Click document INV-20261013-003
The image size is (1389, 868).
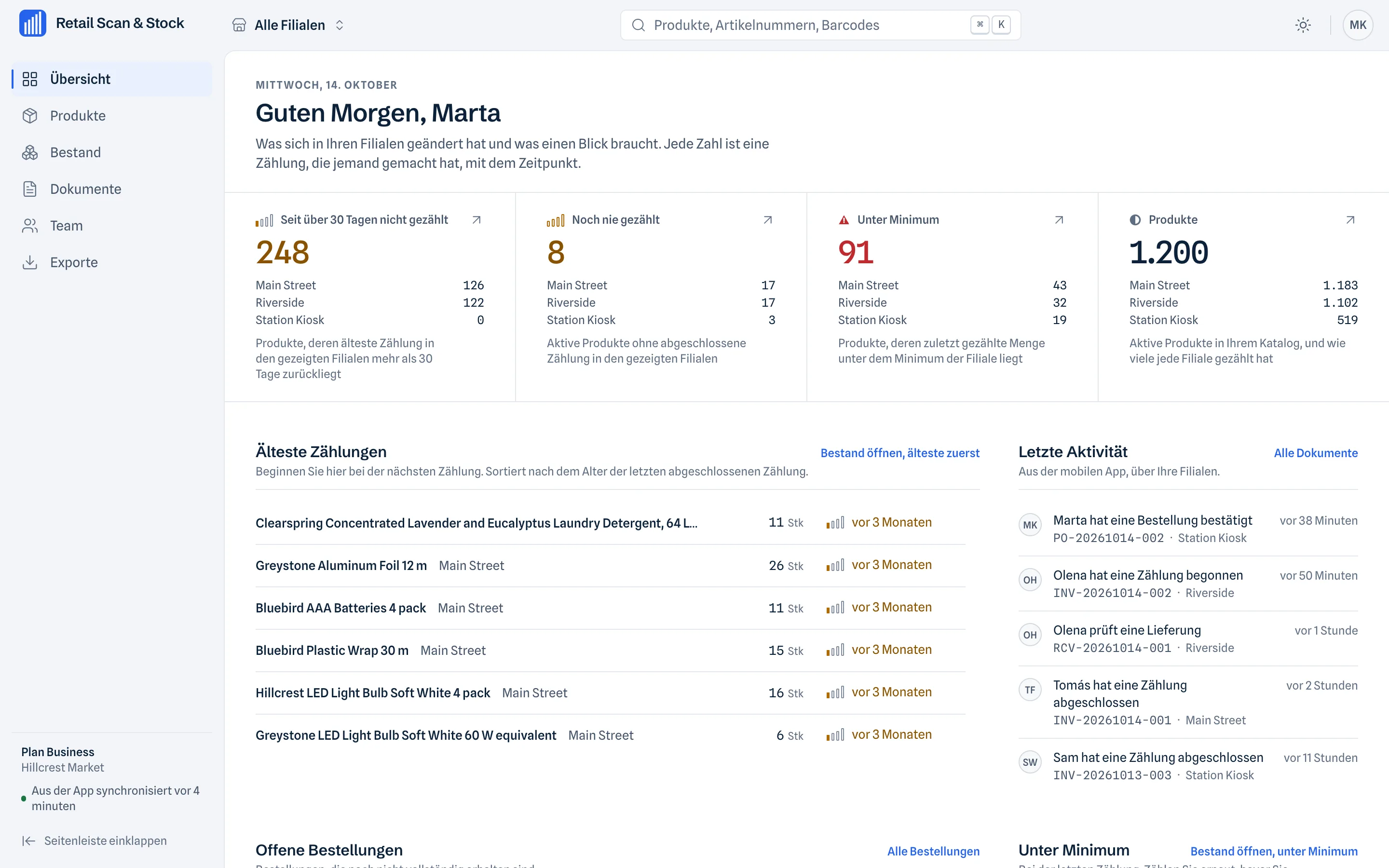click(x=1112, y=776)
